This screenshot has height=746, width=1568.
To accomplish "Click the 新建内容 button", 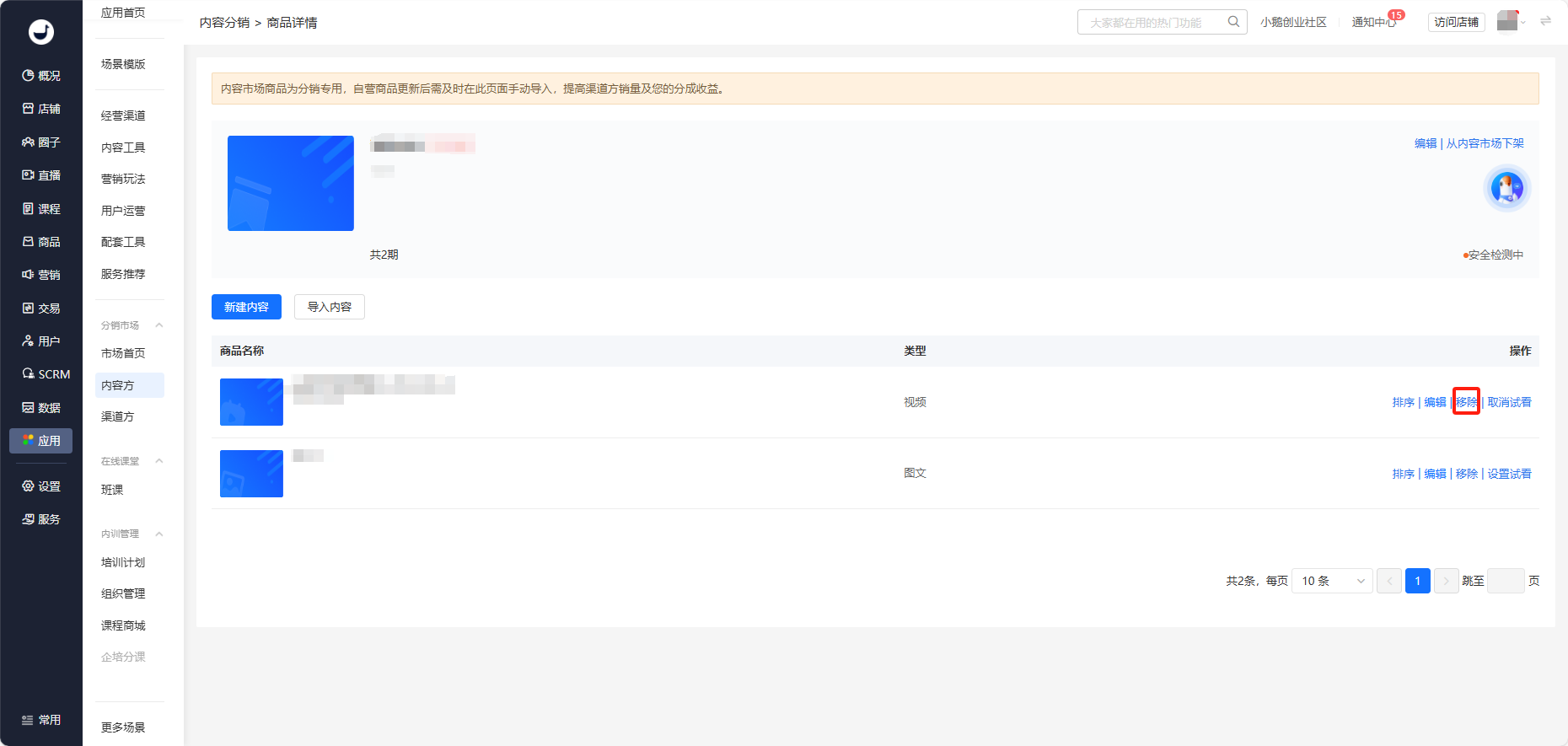I will point(246,307).
